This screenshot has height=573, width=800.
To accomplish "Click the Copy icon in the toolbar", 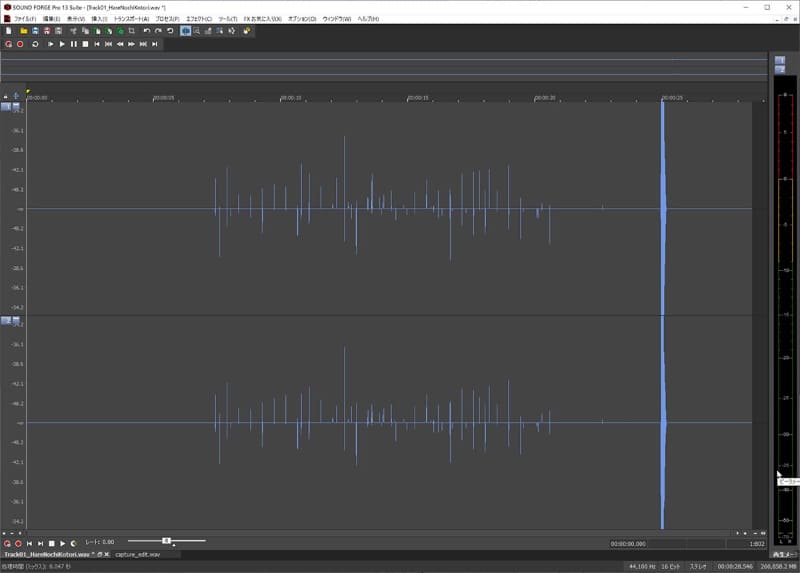I will pyautogui.click(x=85, y=31).
